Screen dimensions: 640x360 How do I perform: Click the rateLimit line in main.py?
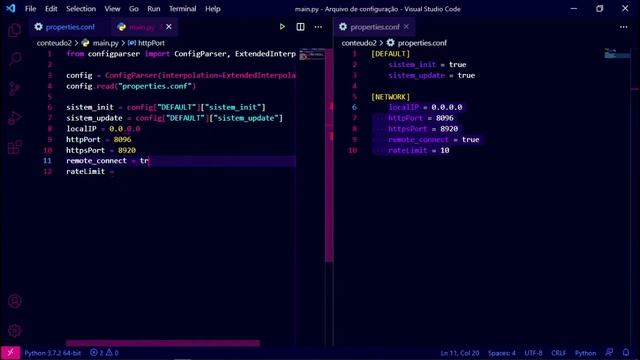[90, 171]
